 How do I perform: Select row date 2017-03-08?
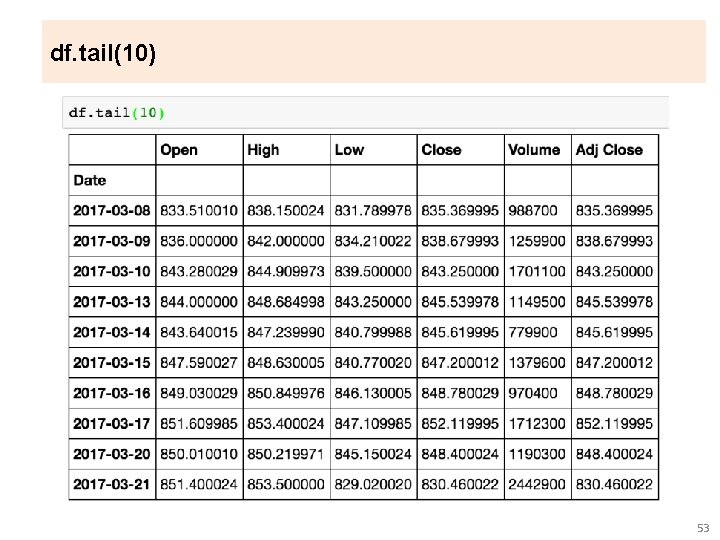(112, 210)
